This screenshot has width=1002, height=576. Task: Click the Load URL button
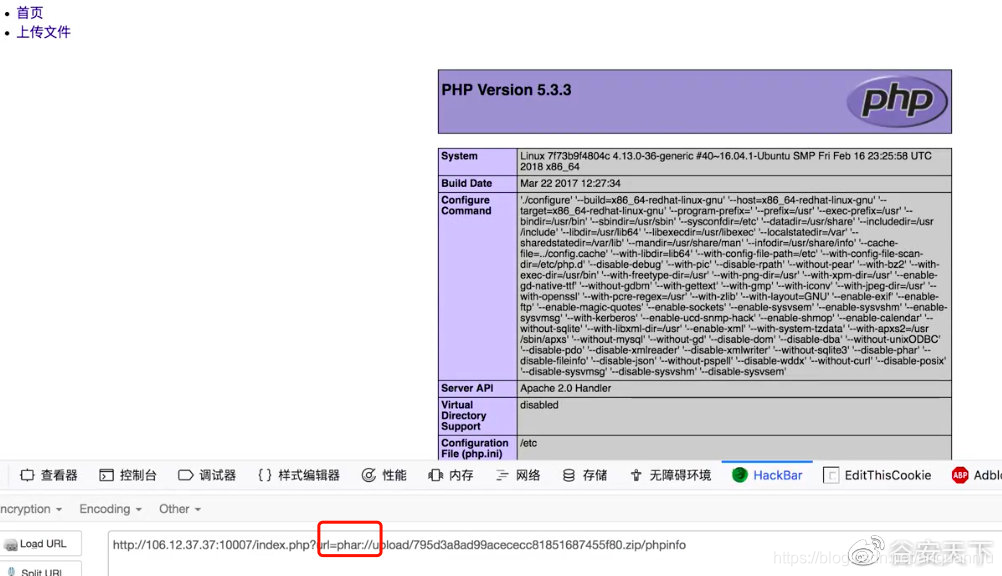point(41,543)
